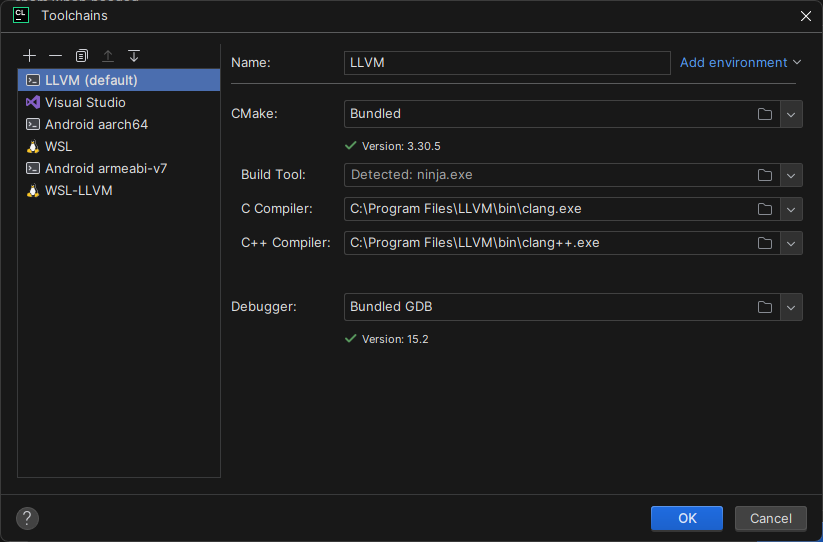Select the Android armeabi-v7 toolchain
Viewport: 823px width, 542px height.
click(x=119, y=168)
